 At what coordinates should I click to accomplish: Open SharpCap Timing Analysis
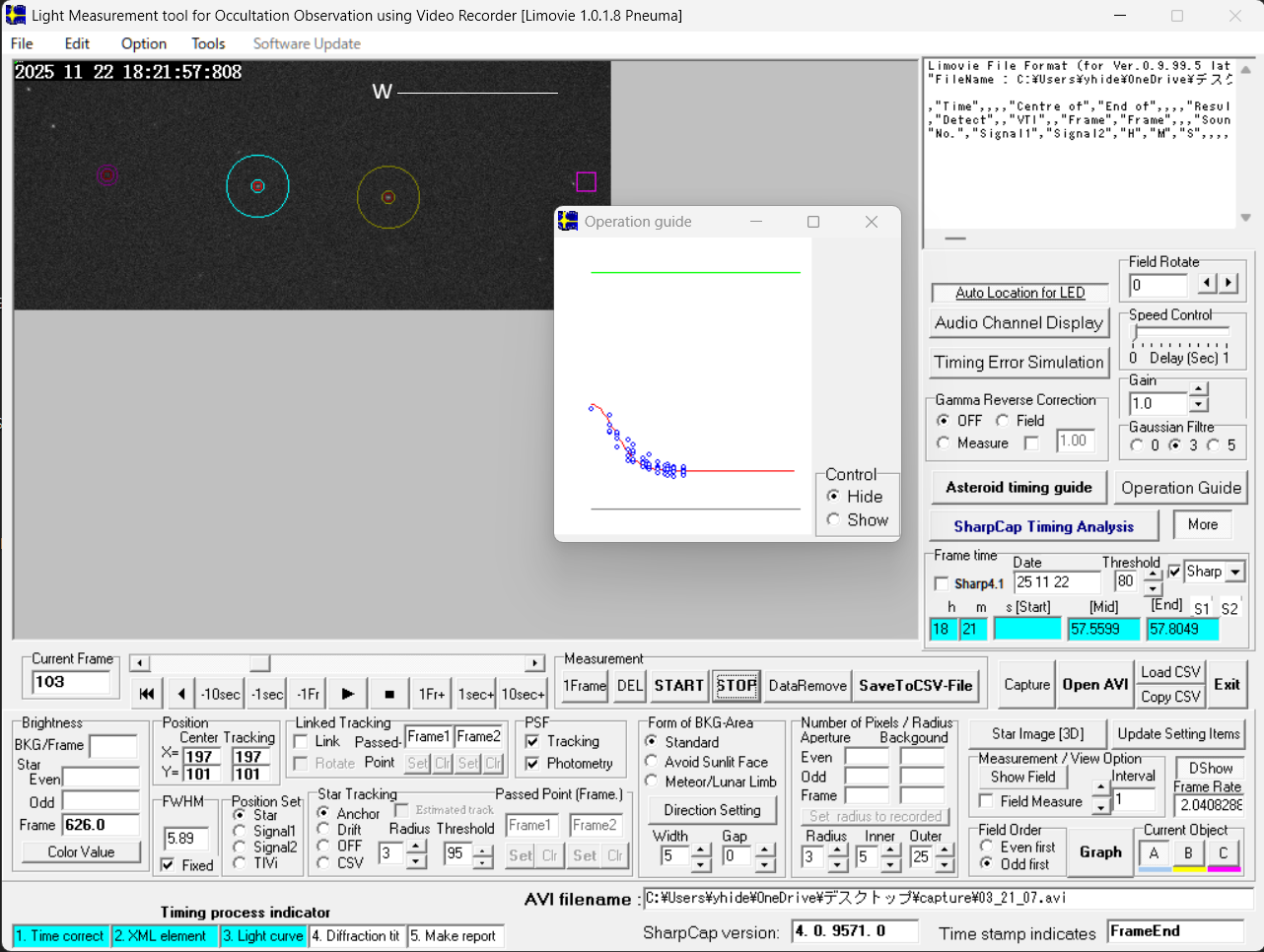point(1043,526)
